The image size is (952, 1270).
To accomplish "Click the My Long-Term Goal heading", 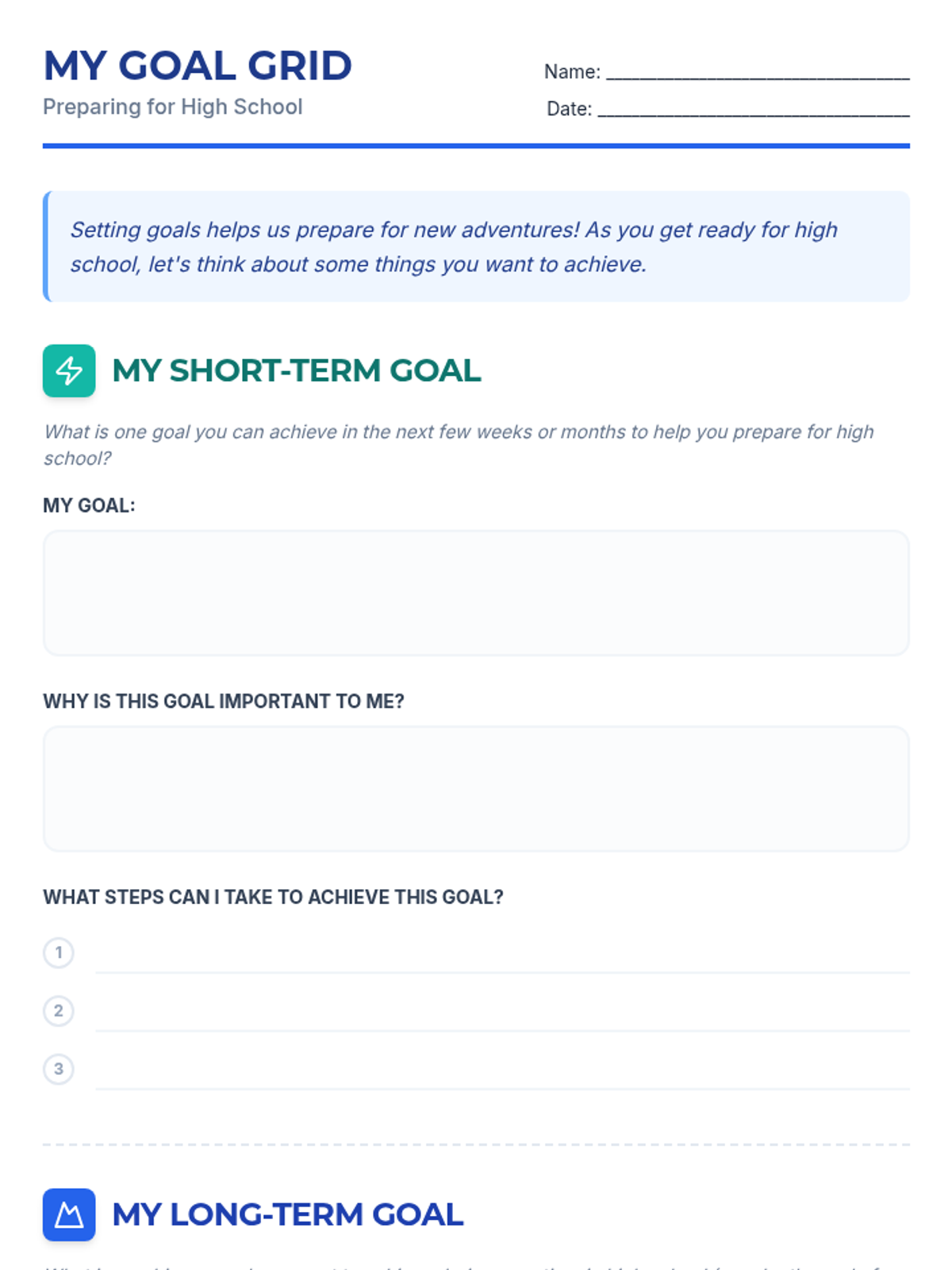I will point(288,1214).
